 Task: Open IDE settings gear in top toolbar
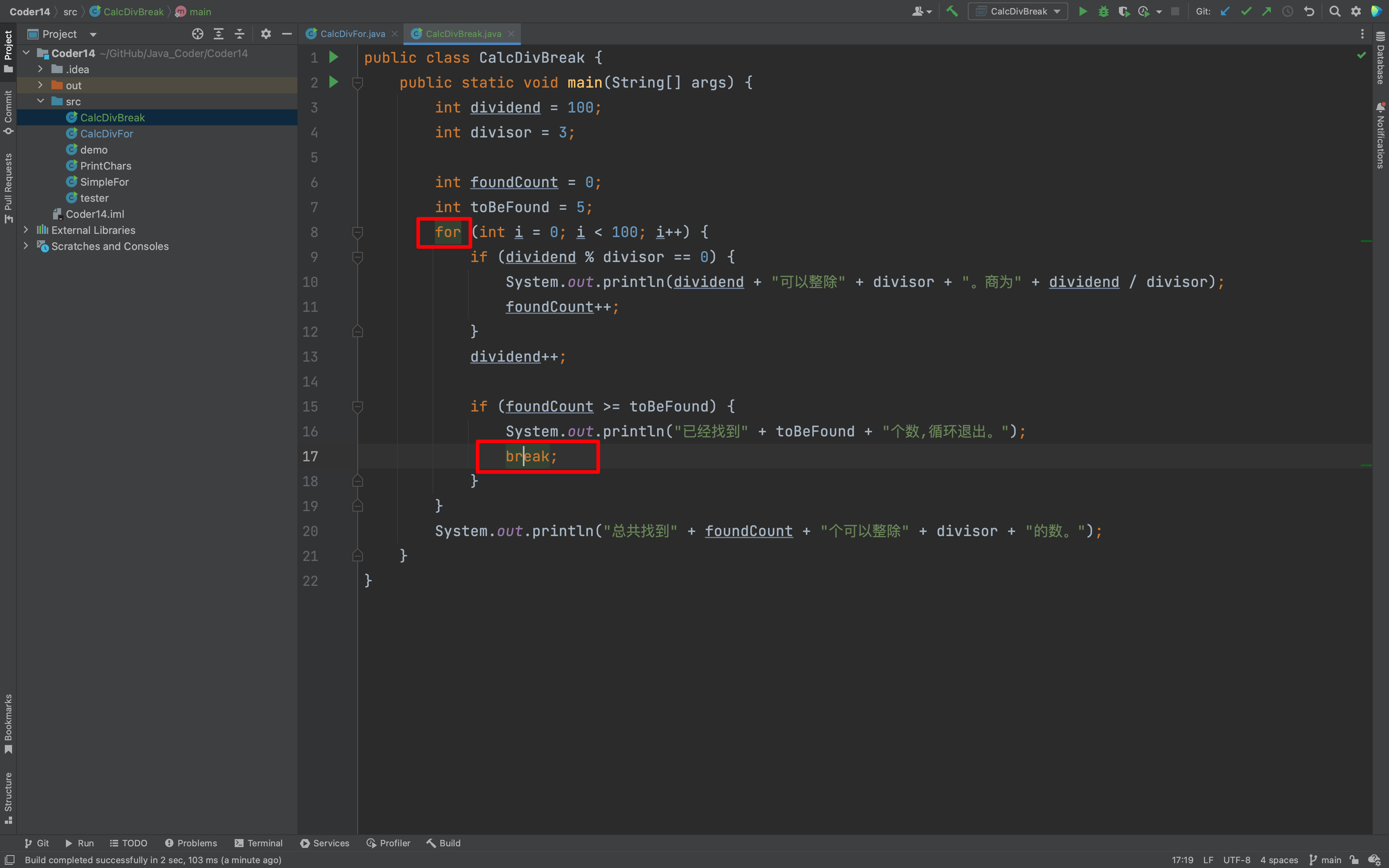click(1356, 12)
